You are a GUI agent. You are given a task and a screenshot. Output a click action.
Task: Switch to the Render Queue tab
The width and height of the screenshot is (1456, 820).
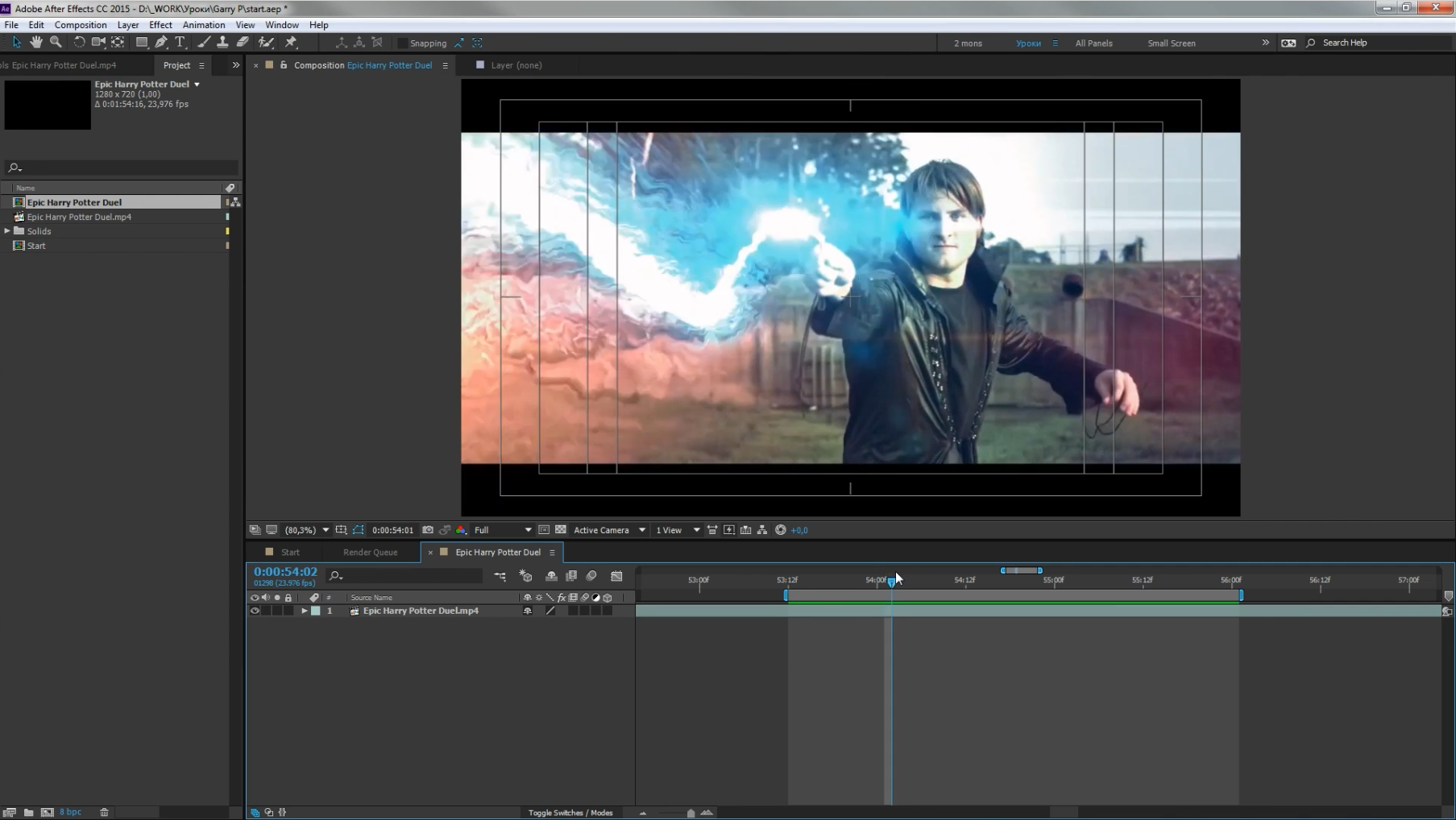370,553
